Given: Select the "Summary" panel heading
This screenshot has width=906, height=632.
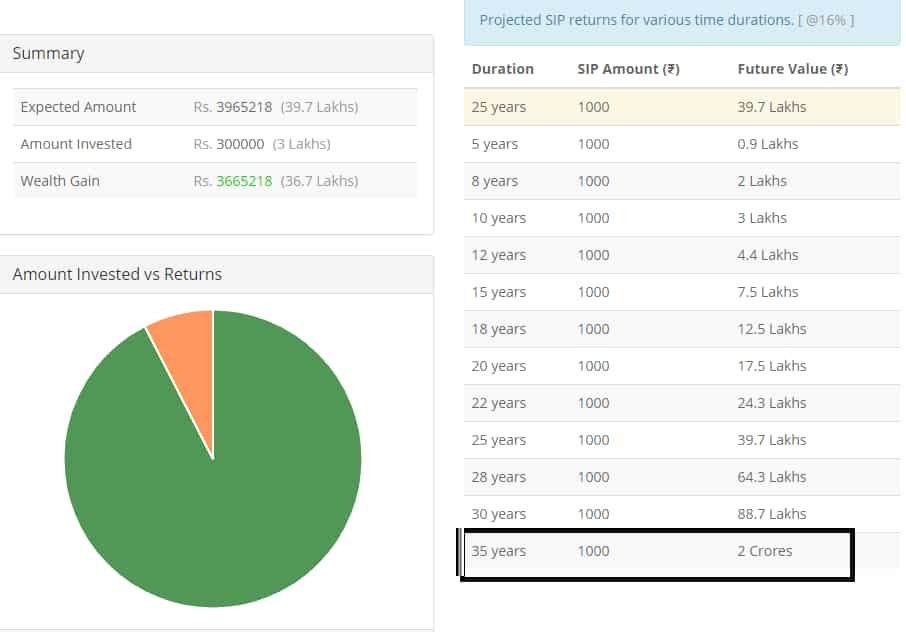Looking at the screenshot, I should (49, 53).
